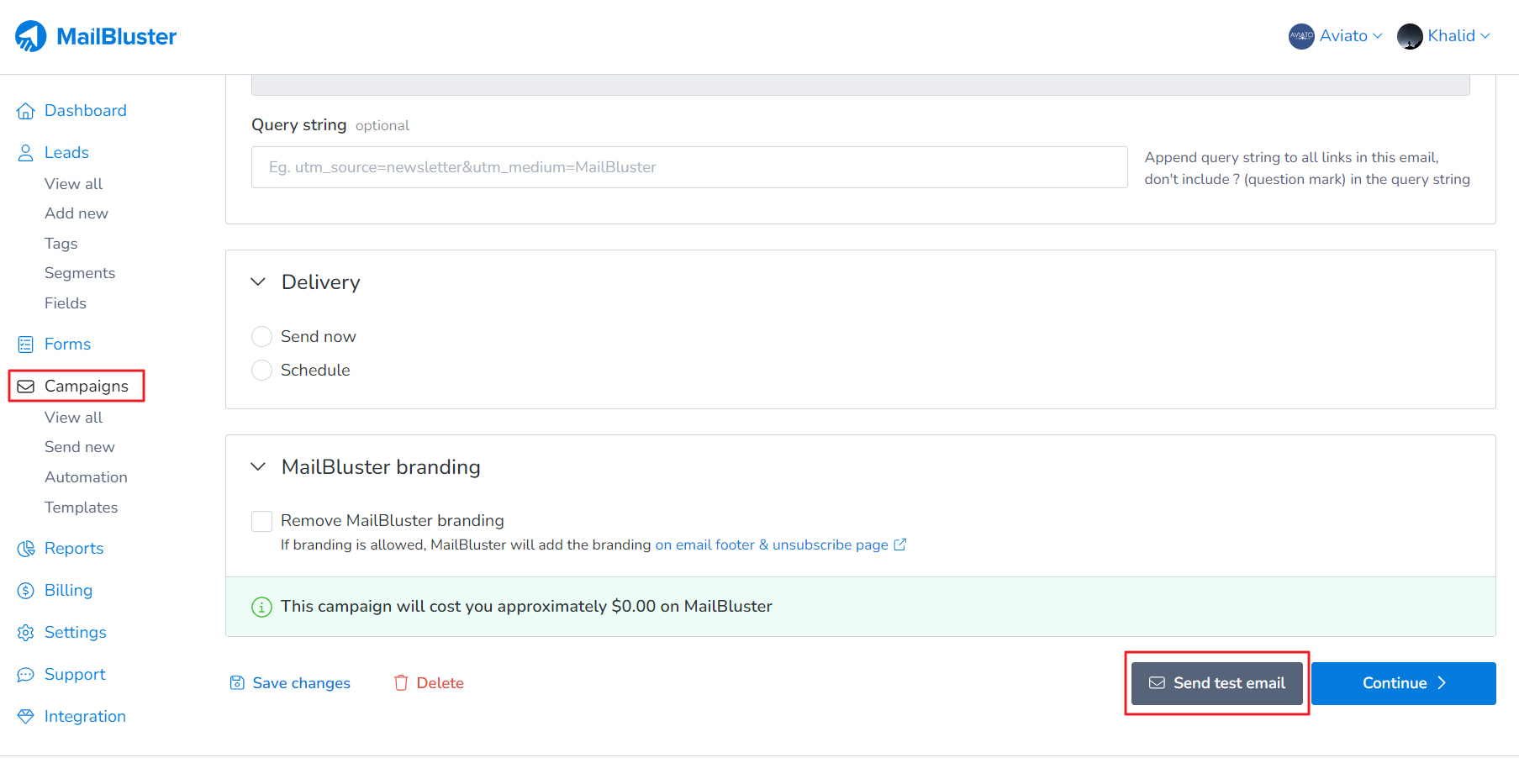This screenshot has height=784, width=1519.
Task: Click the Continue button
Action: click(x=1403, y=683)
